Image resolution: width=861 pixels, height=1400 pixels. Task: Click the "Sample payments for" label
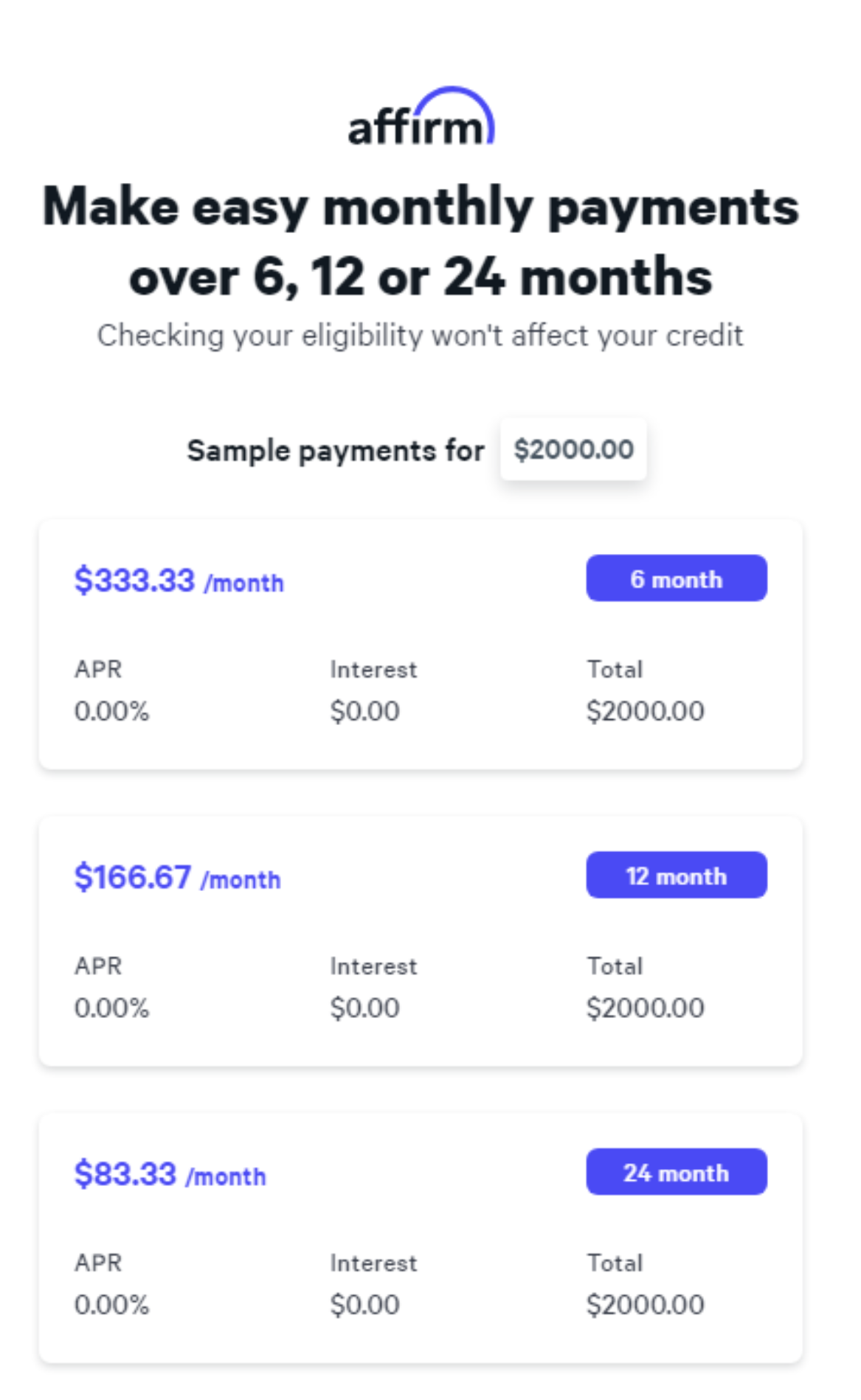click(336, 450)
